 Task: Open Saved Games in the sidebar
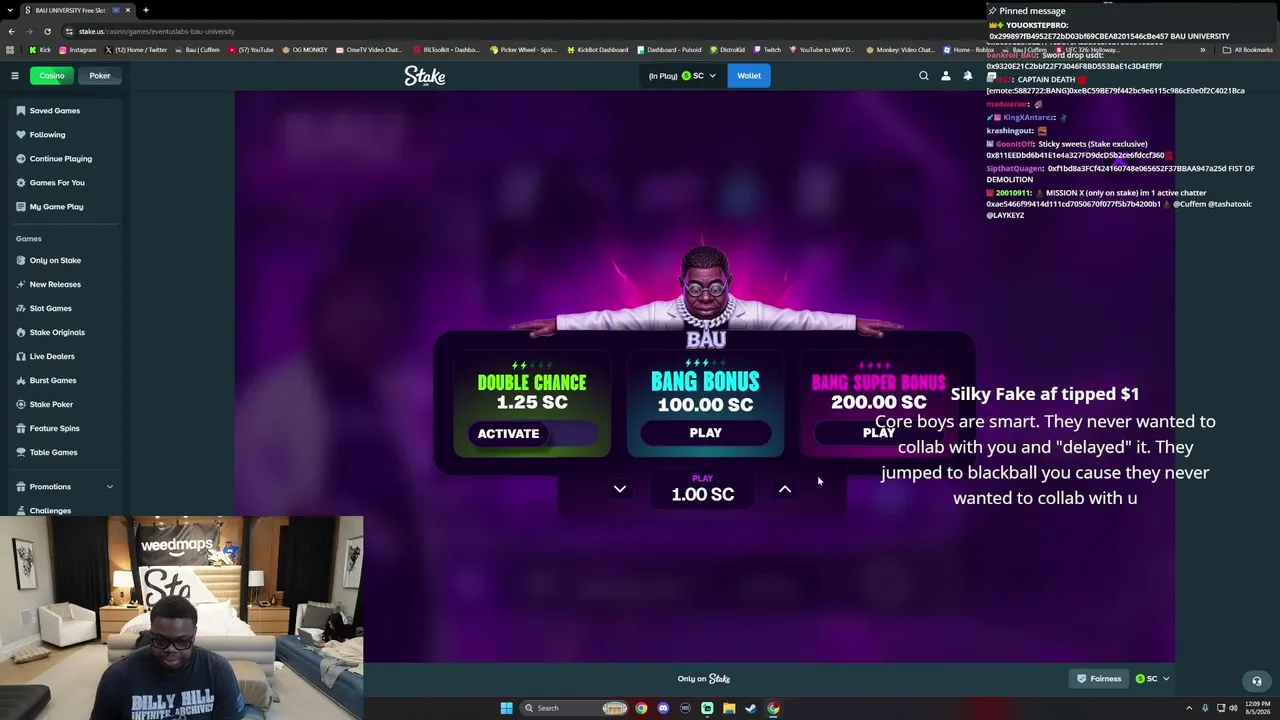pyautogui.click(x=65, y=111)
